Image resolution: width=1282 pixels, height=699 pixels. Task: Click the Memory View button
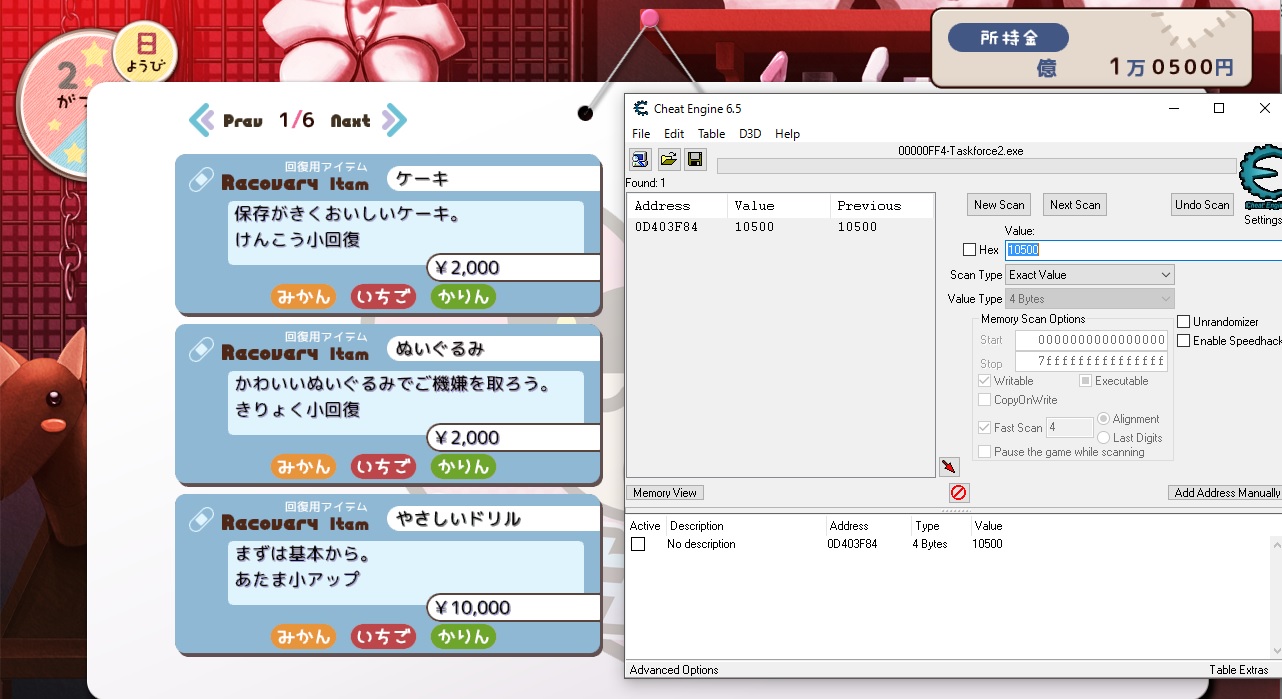tap(665, 493)
